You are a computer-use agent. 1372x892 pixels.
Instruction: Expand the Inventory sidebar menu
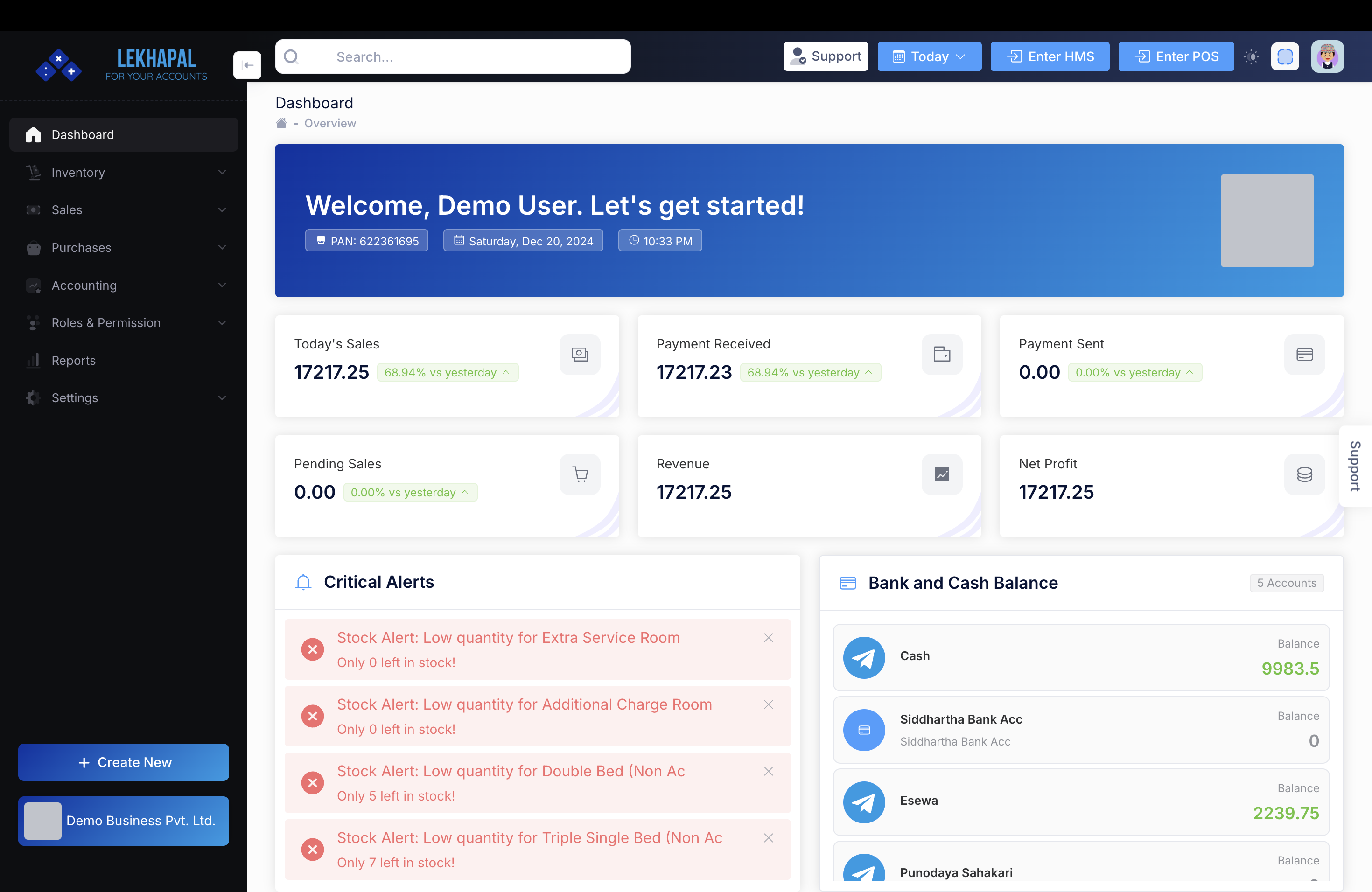point(123,172)
